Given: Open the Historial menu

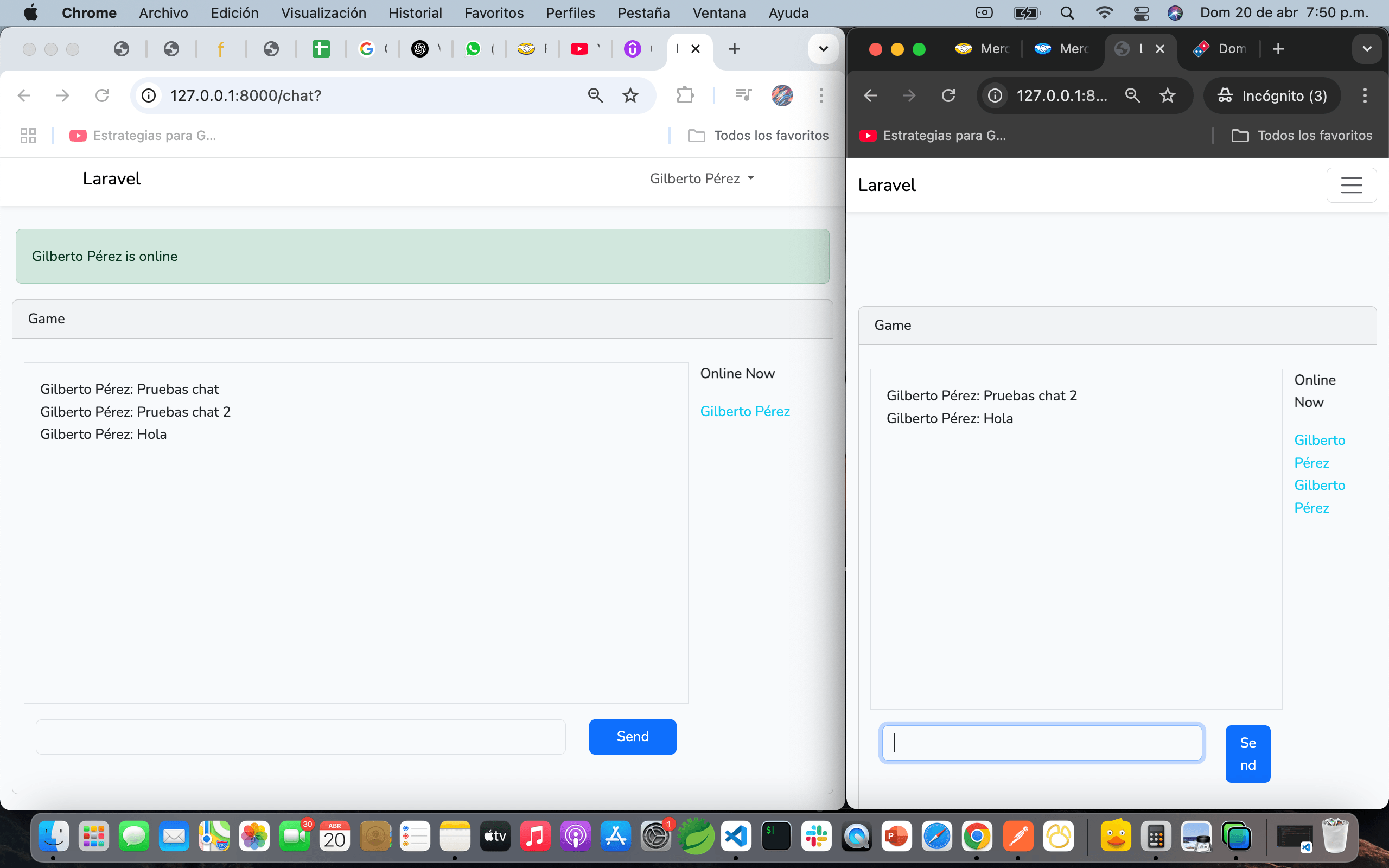Looking at the screenshot, I should 415,12.
